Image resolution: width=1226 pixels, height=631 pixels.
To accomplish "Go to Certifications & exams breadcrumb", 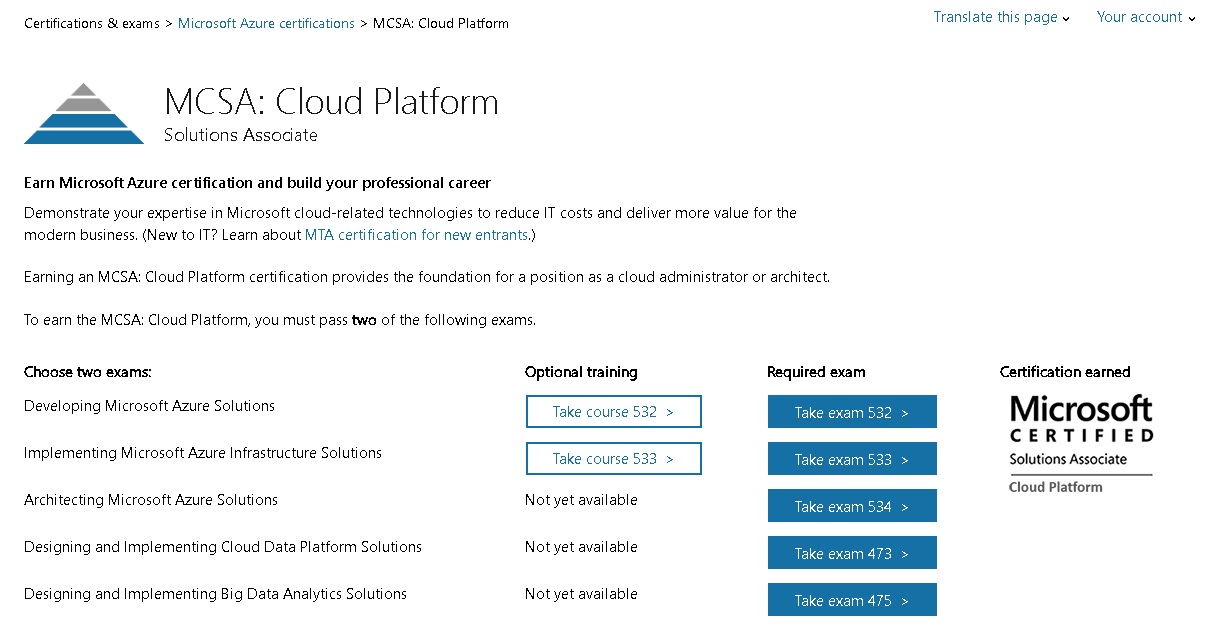I will pyautogui.click(x=92, y=23).
